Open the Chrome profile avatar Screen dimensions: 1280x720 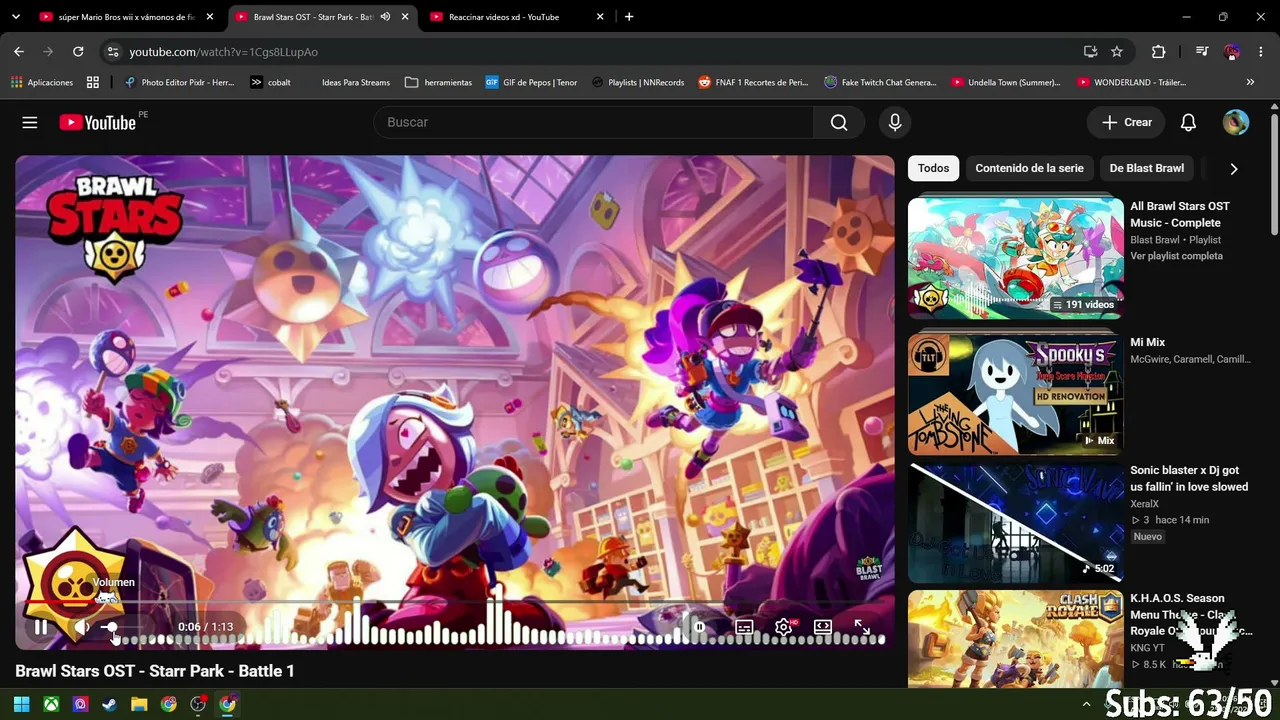(1232, 52)
